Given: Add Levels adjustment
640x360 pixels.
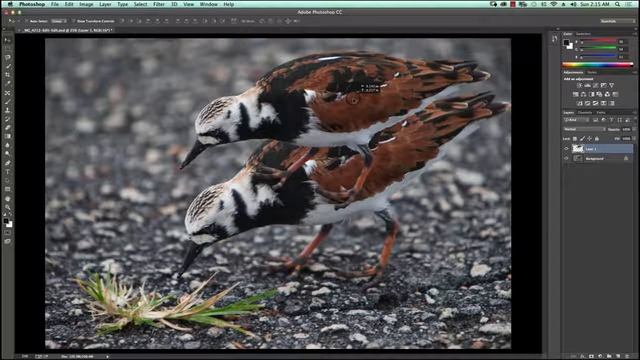Looking at the screenshot, I should [587, 85].
